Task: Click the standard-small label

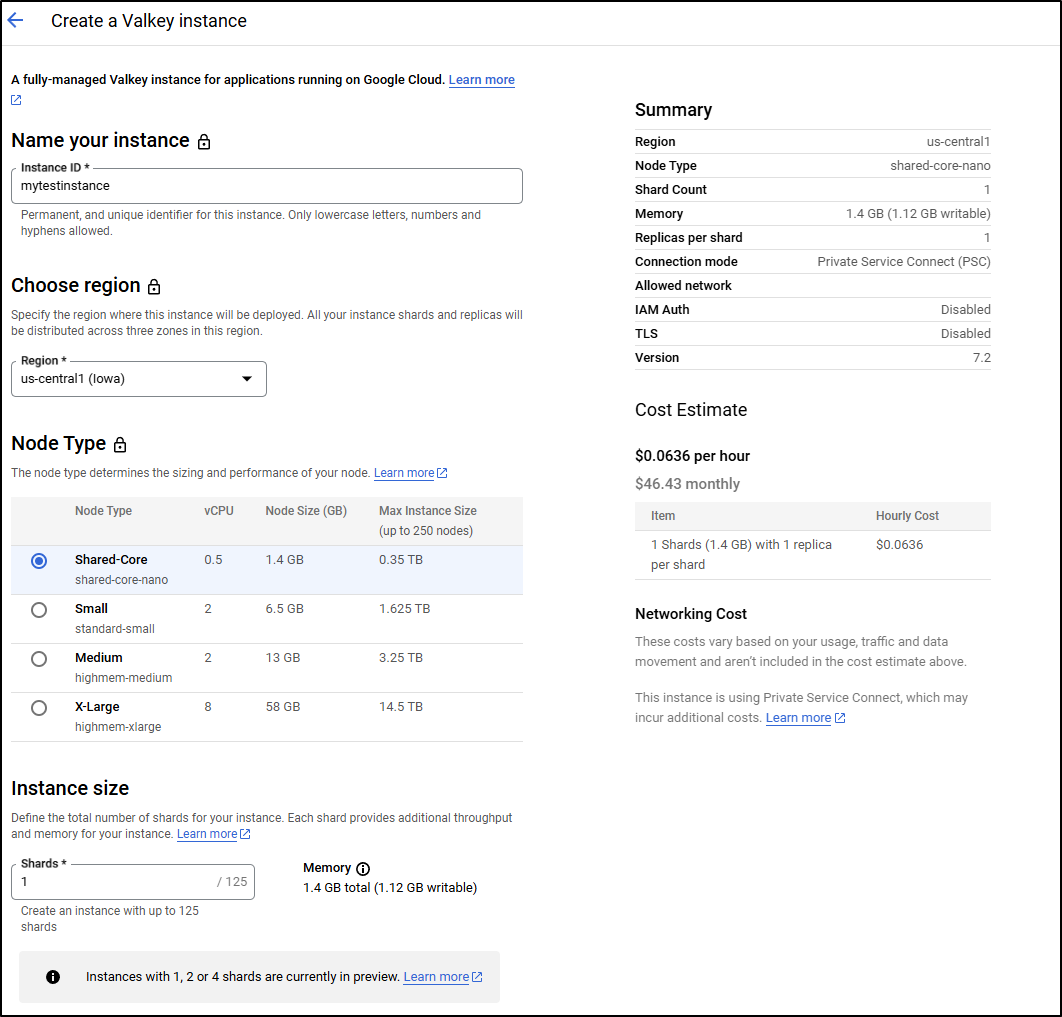Action: coord(114,629)
